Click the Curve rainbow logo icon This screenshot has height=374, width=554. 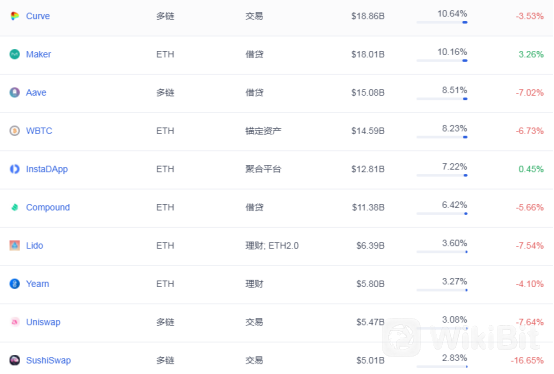[14, 16]
